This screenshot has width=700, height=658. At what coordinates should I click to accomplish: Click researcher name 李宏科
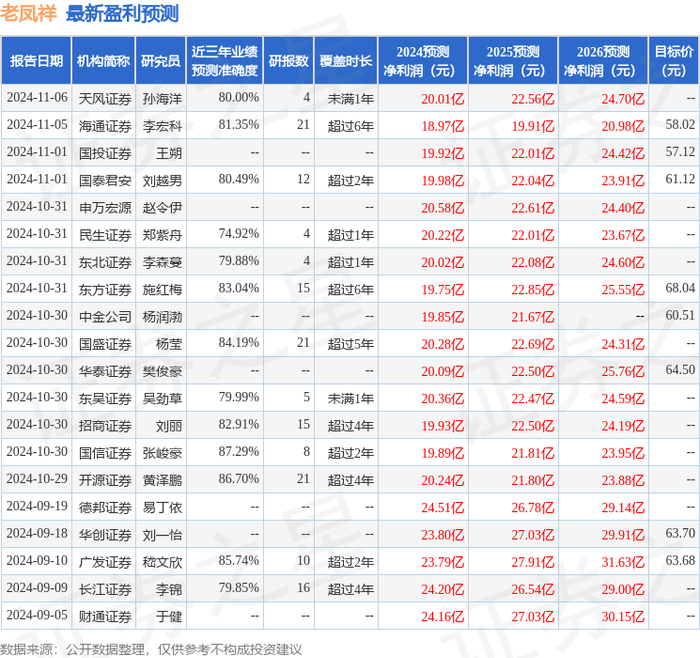click(162, 126)
